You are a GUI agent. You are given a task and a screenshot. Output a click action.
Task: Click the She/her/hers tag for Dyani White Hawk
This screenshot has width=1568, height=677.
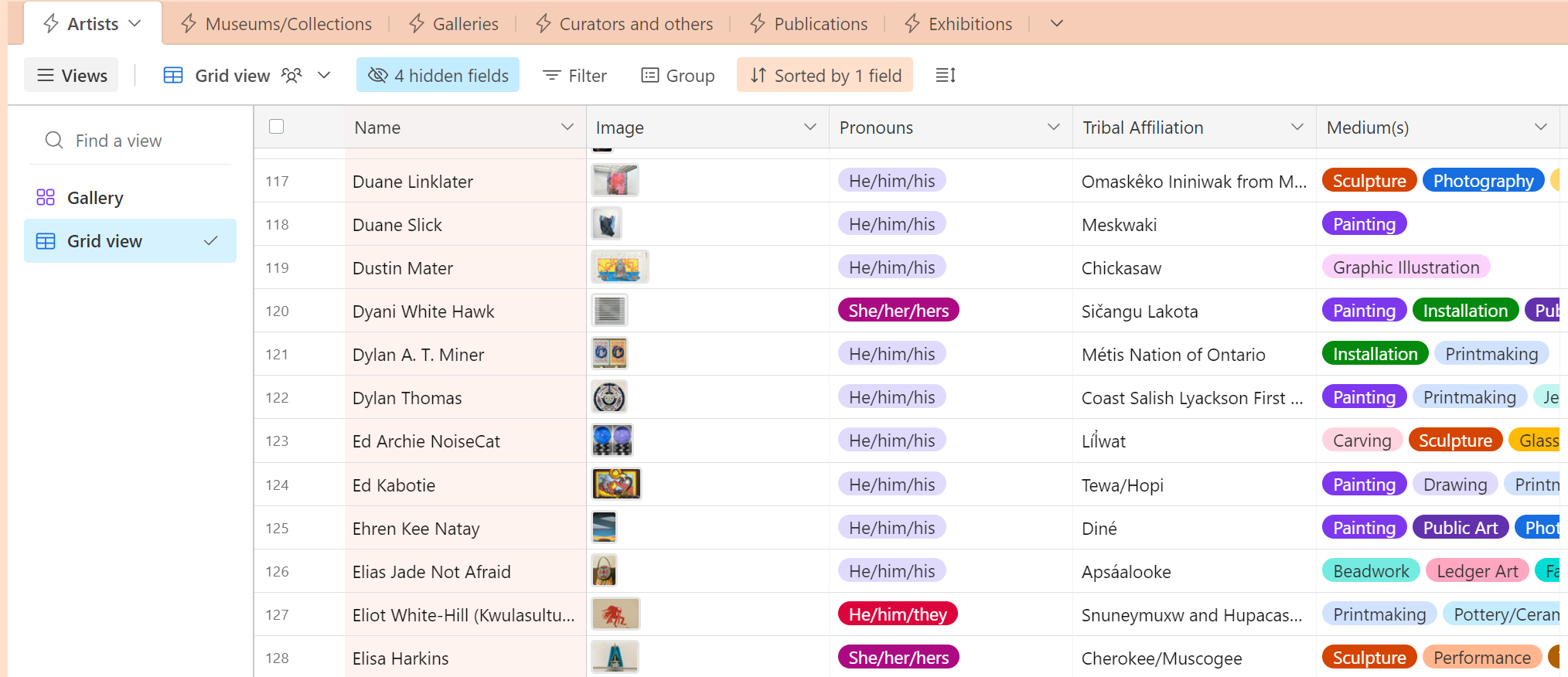898,311
